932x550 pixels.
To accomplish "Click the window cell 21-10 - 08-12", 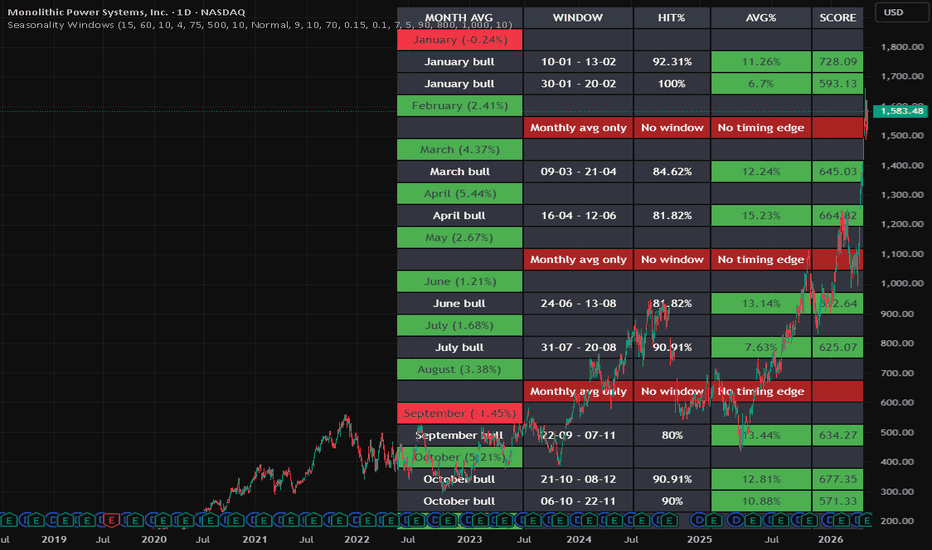I will point(578,480).
